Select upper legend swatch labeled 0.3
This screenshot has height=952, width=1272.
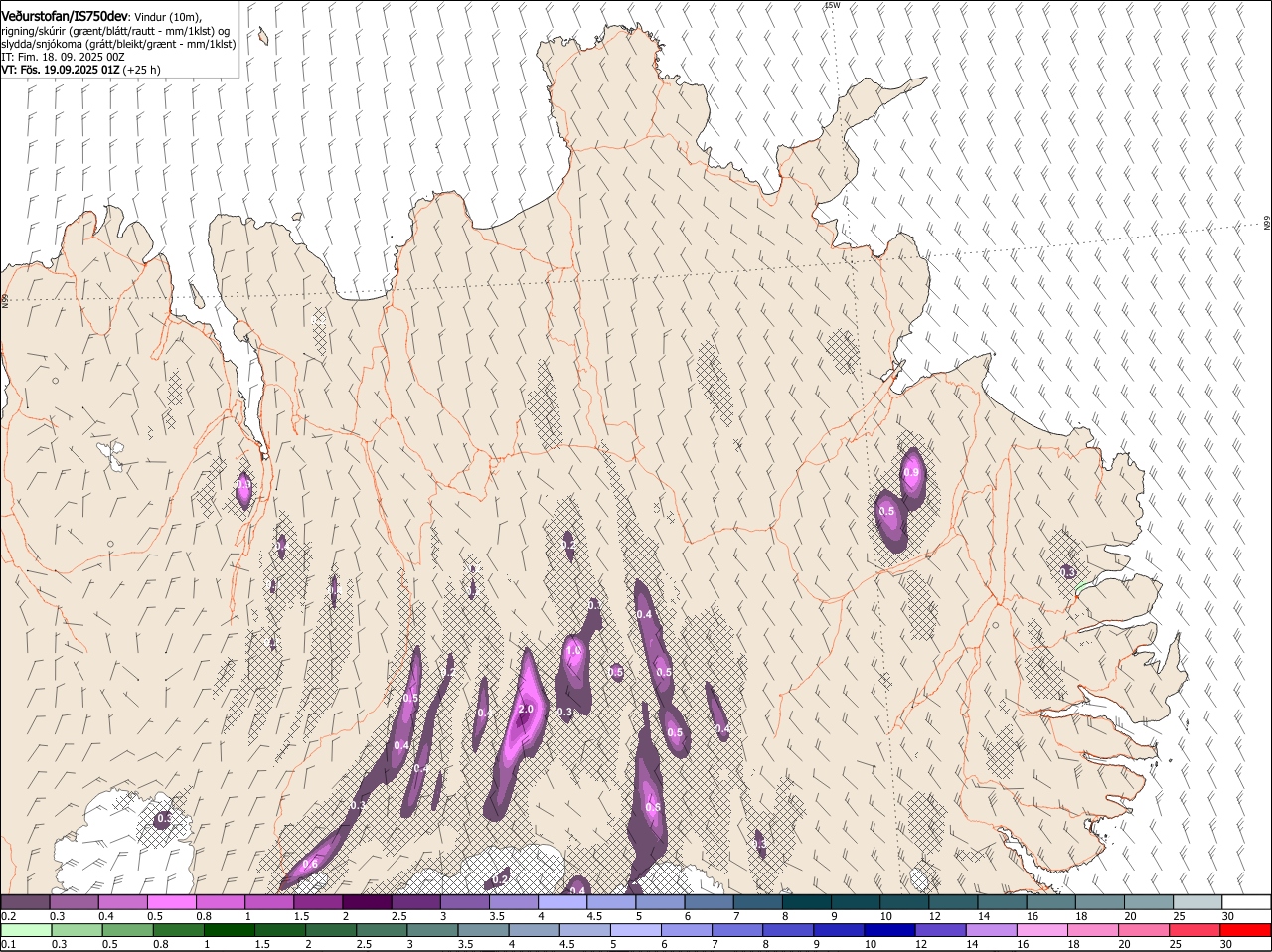(74, 901)
